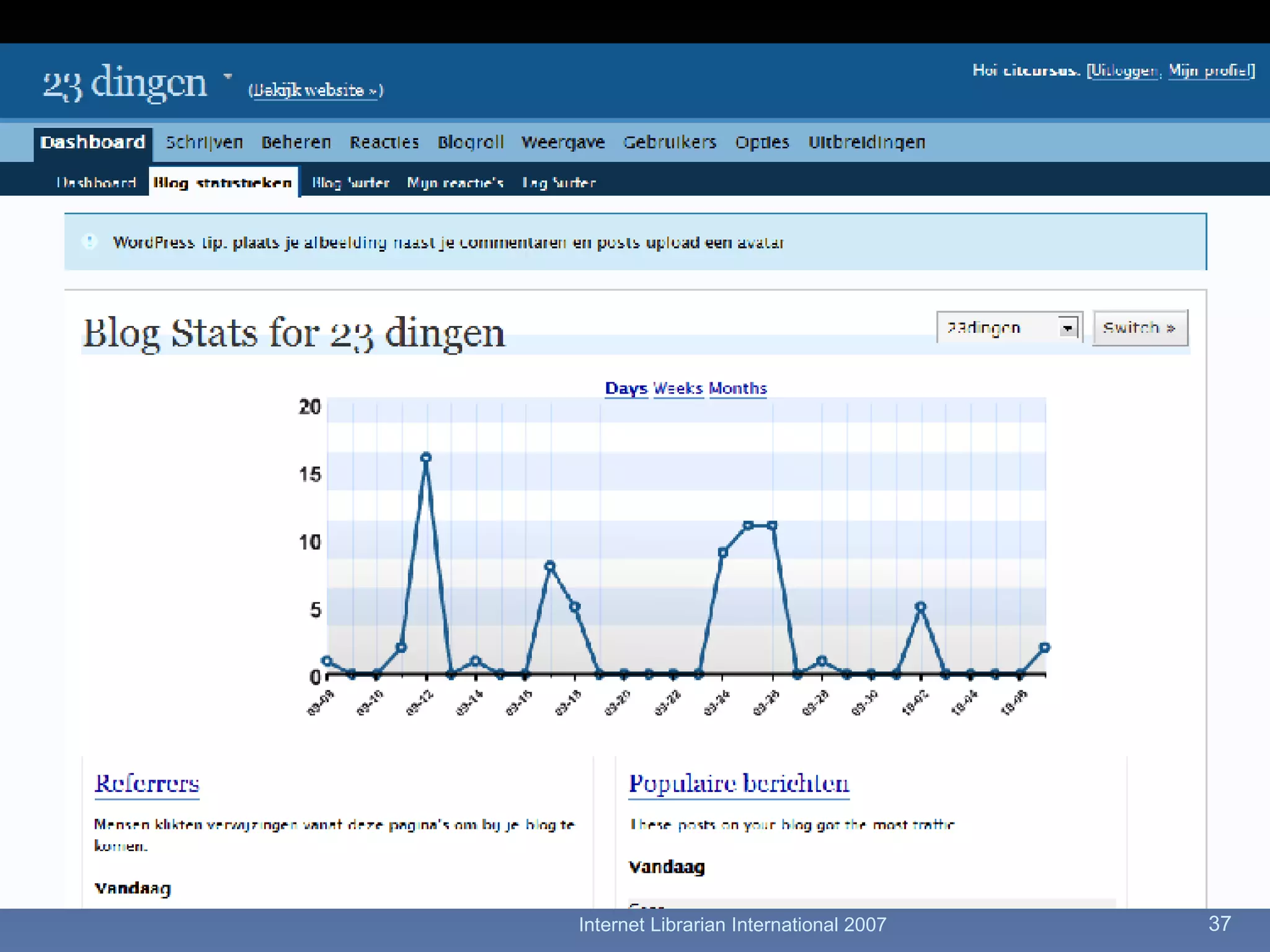Screen dimensions: 1270x952
Task: Open the Beheren menu tab
Action: [296, 143]
